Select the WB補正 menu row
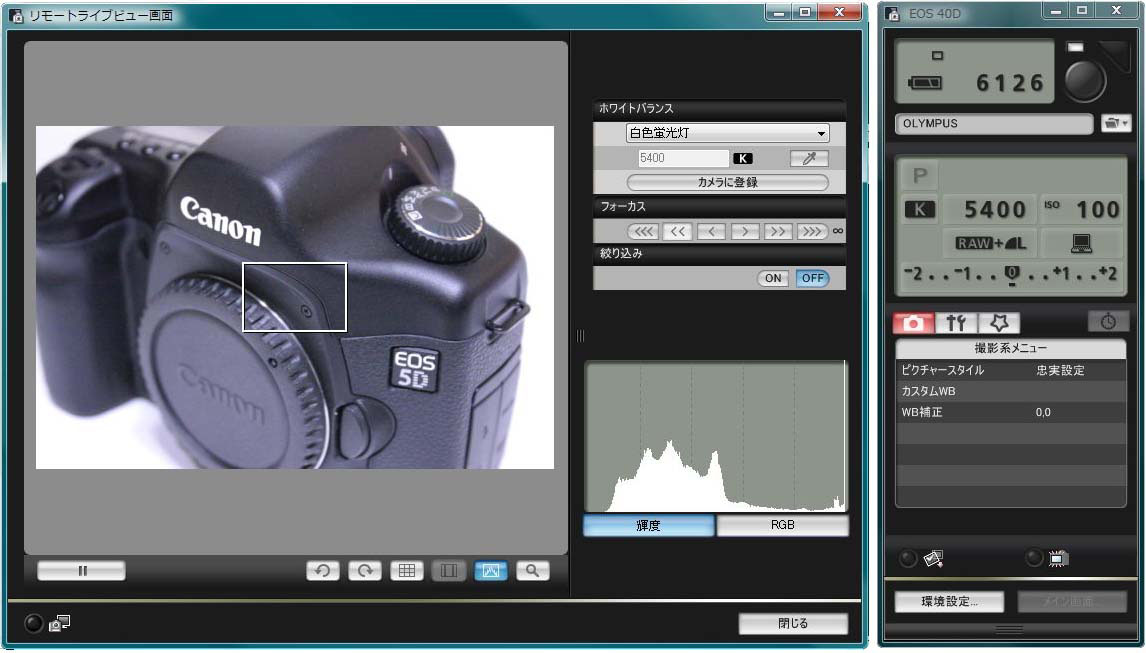Screen dimensions: 1146x653 (1011, 412)
